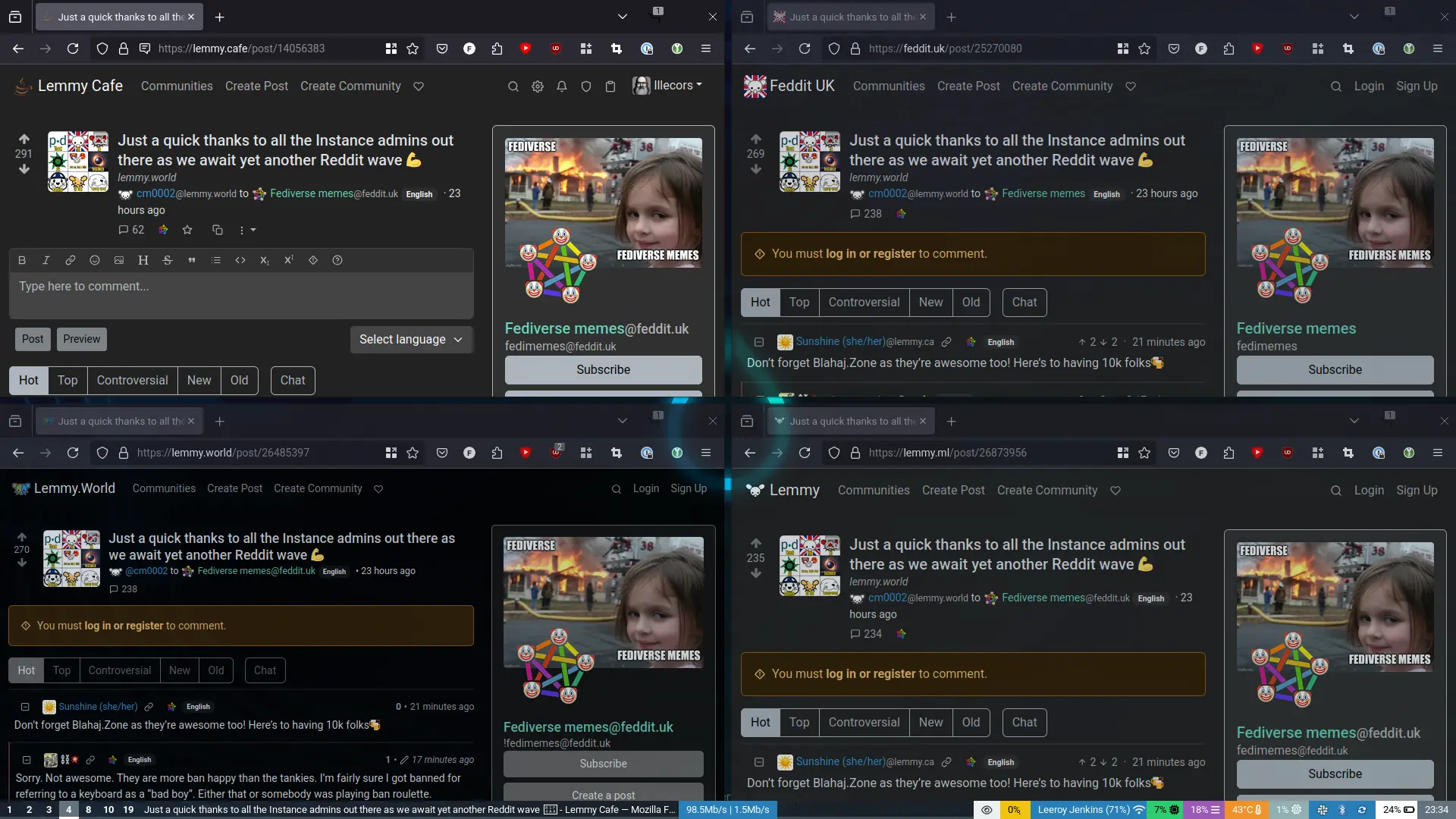
Task: Open Create Post in the Lemmy.World navbar
Action: tap(234, 489)
